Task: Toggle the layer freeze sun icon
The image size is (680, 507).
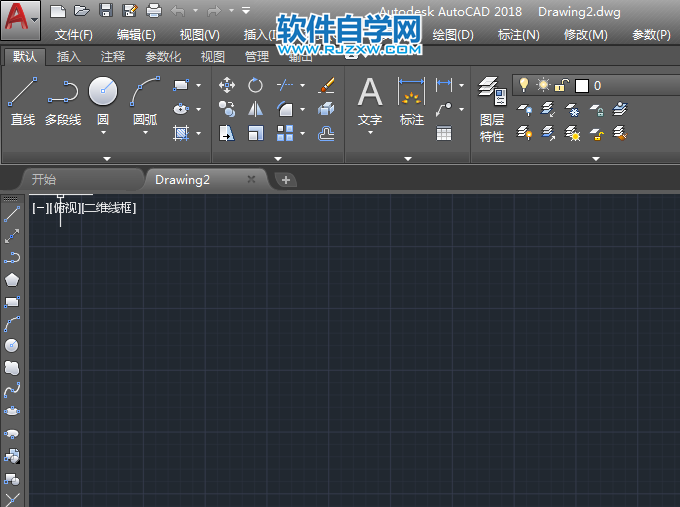Action: coord(542,85)
